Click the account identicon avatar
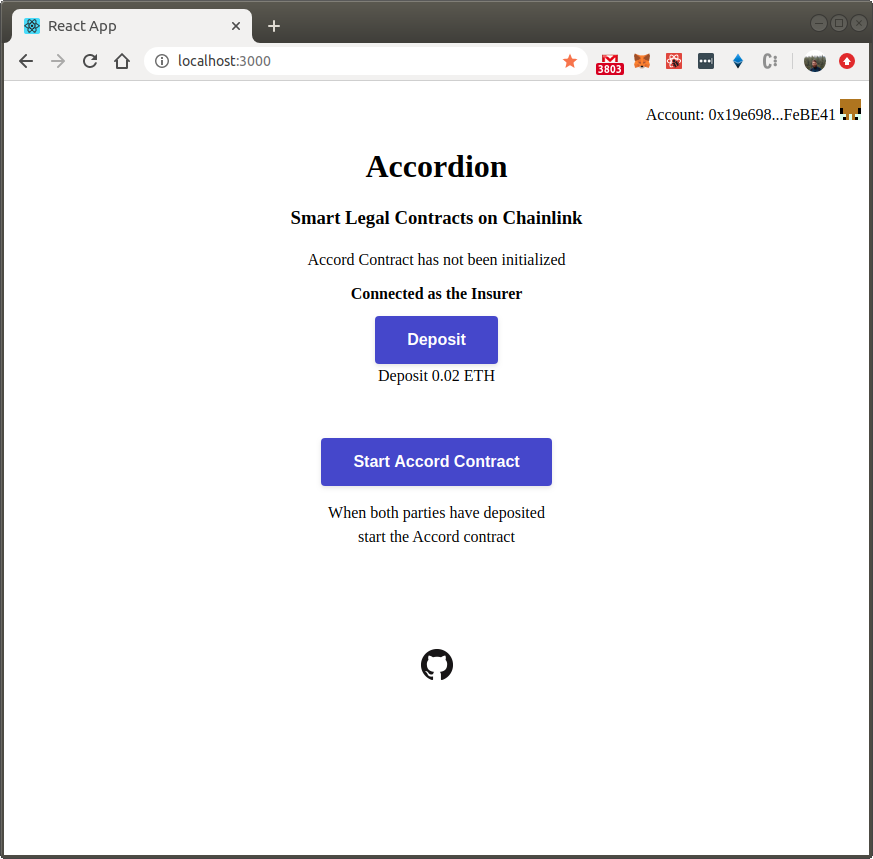Image resolution: width=873 pixels, height=859 pixels. (850, 110)
